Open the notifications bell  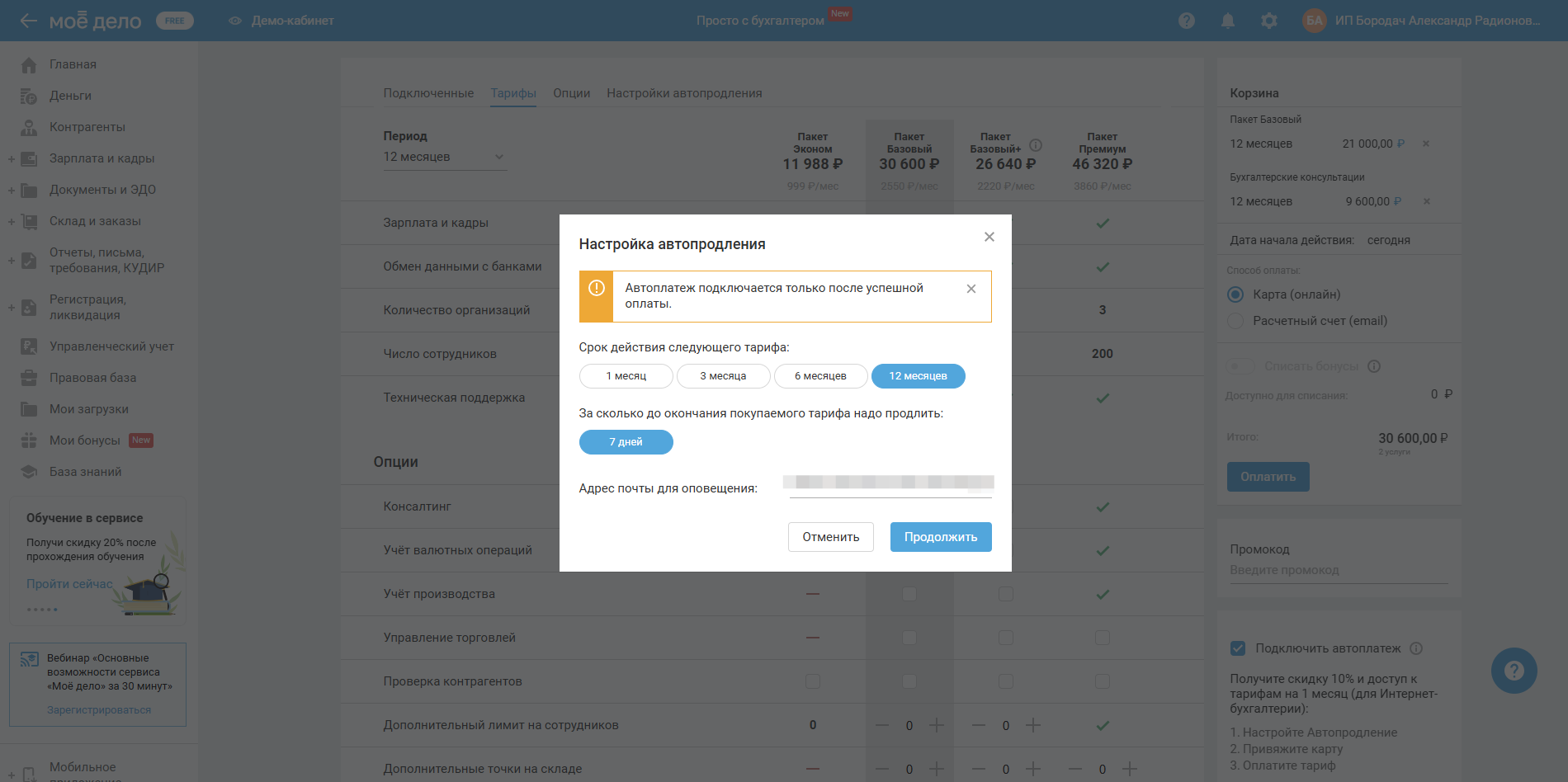(x=1228, y=21)
